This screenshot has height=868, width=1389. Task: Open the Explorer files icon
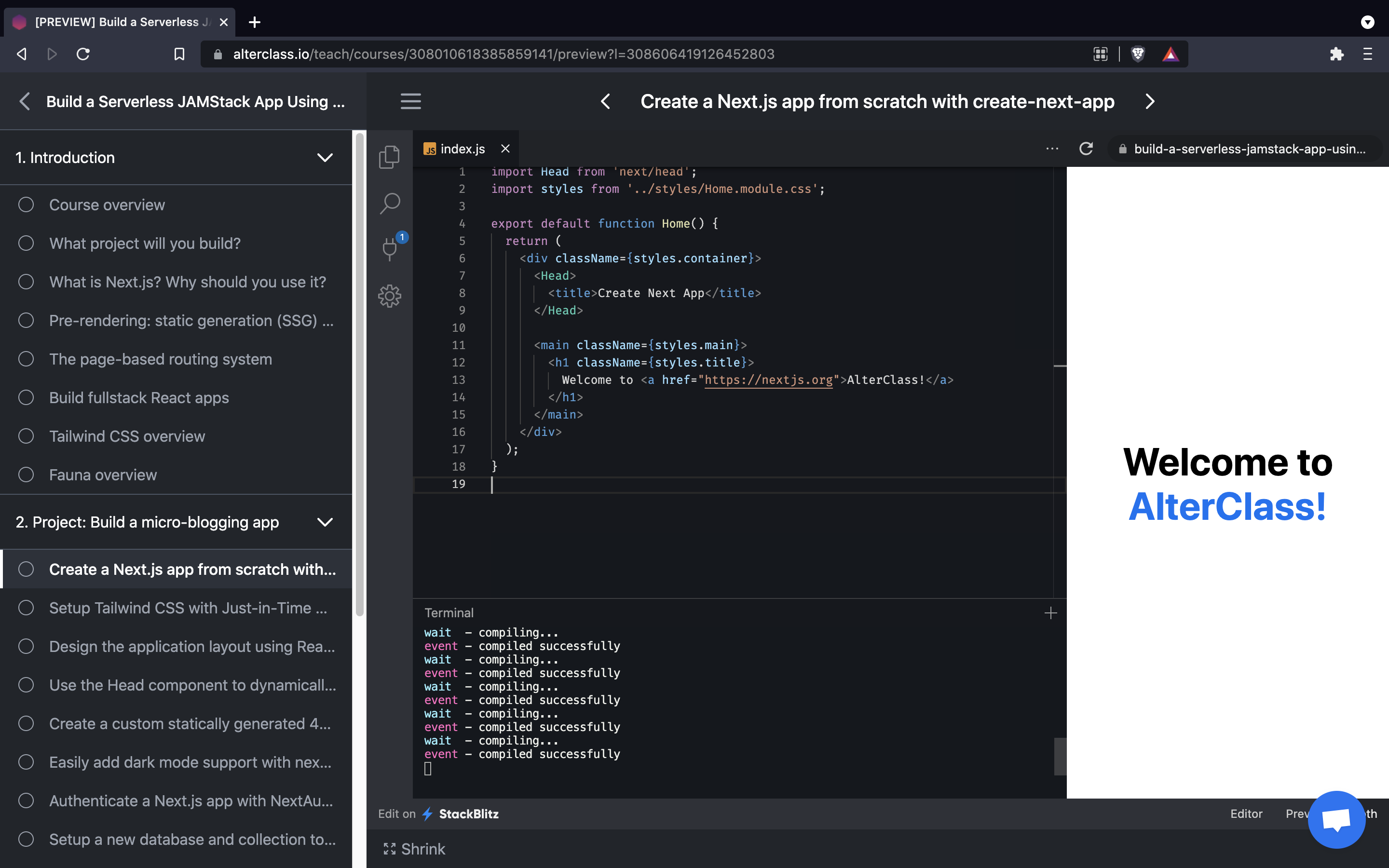[x=389, y=157]
